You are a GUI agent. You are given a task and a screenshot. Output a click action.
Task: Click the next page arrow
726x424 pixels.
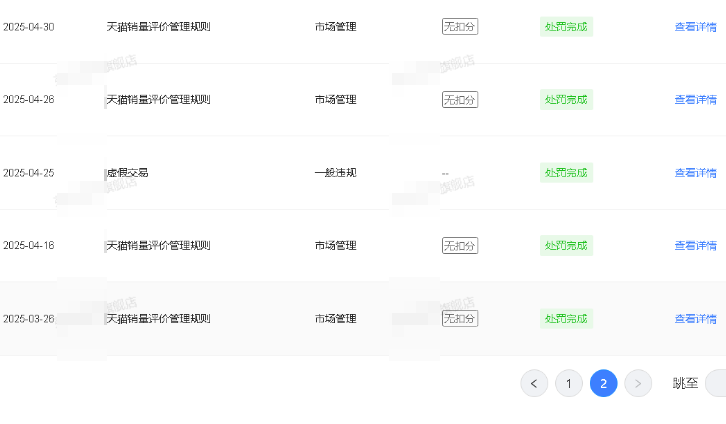[638, 383]
